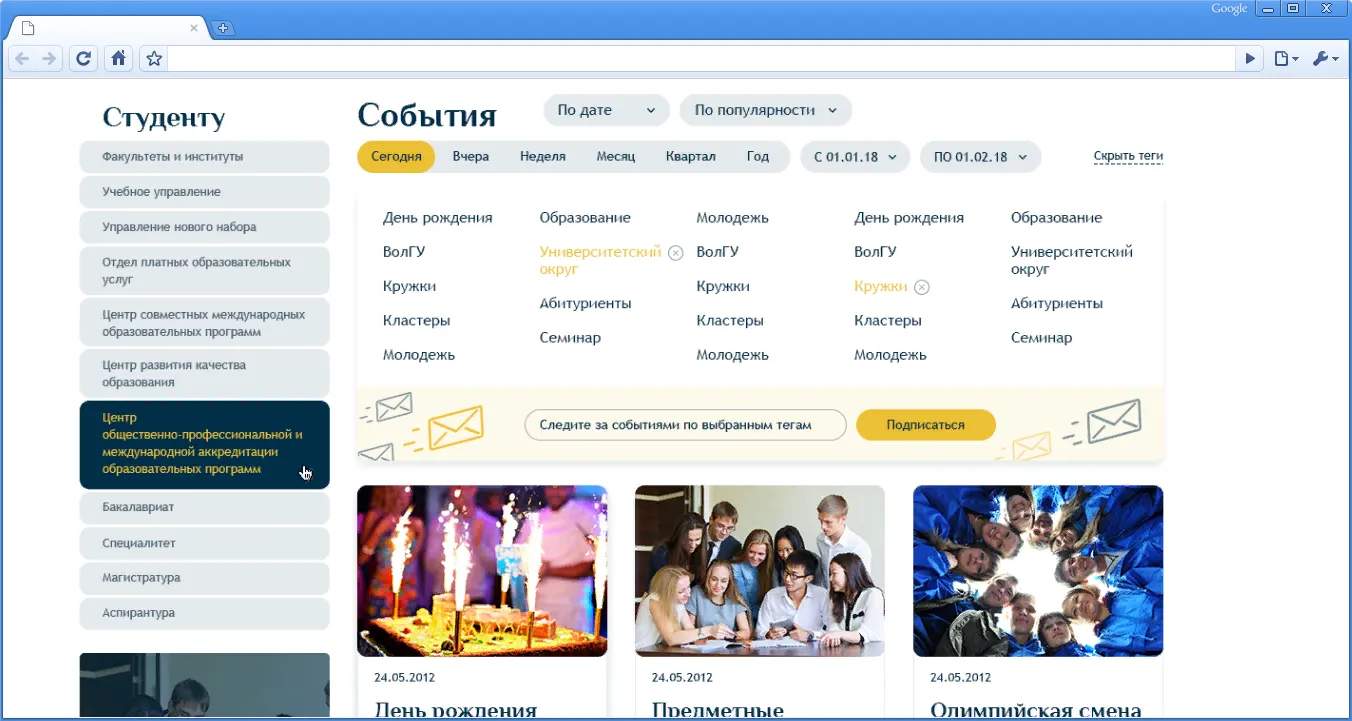Open the Предметные event title
The height and width of the screenshot is (721, 1352).
[x=718, y=710]
